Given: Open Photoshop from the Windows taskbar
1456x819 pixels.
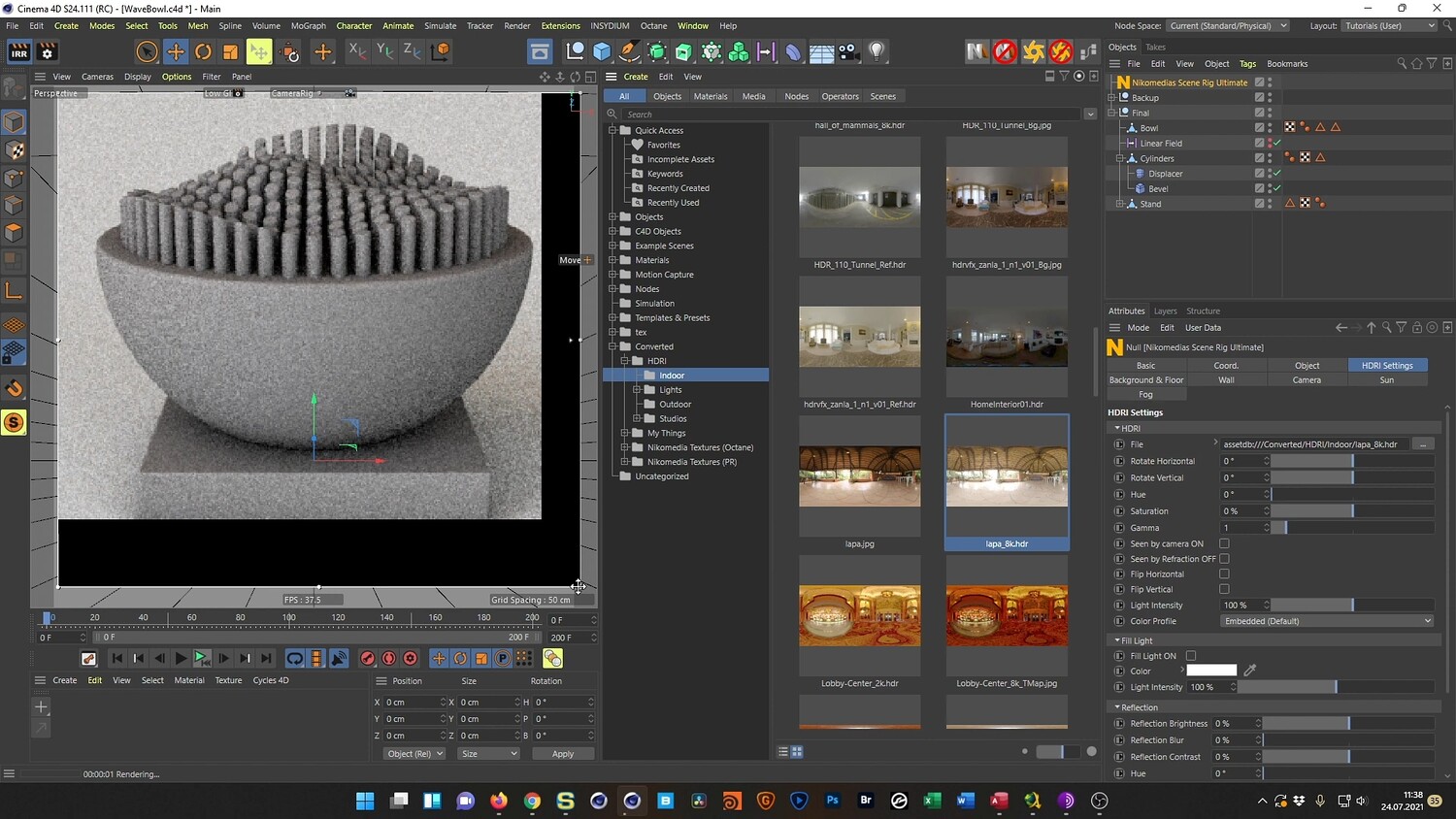Looking at the screenshot, I should [x=832, y=801].
